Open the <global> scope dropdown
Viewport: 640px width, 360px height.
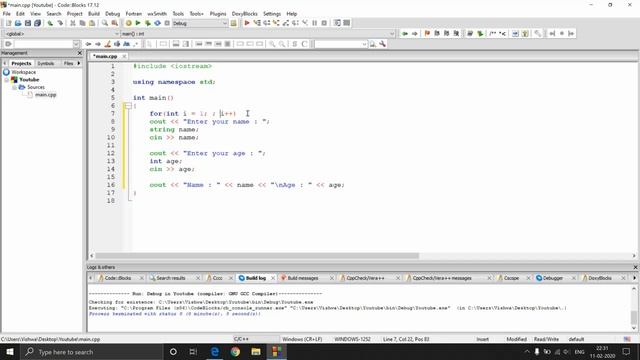click(116, 34)
